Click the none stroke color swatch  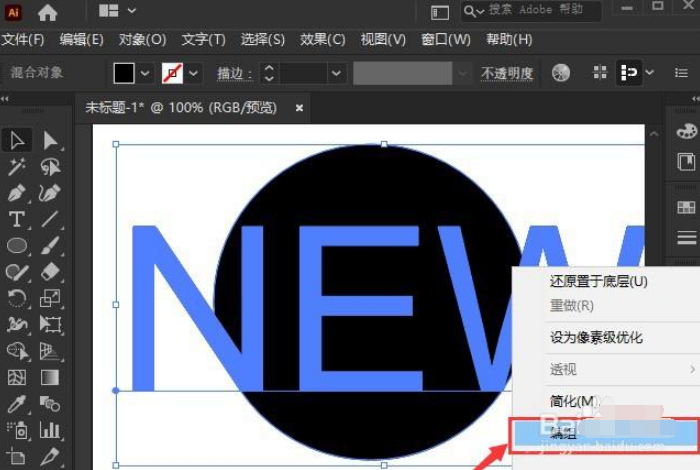click(x=172, y=73)
